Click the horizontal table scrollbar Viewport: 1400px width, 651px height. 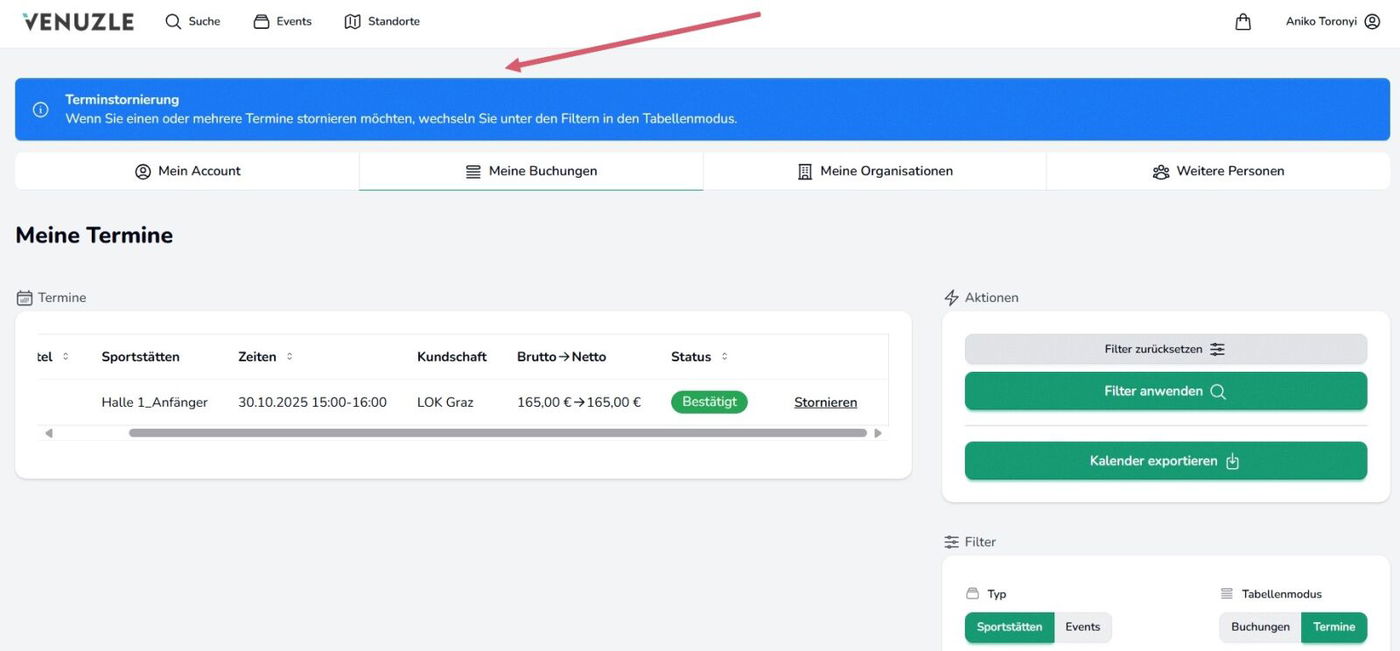point(497,433)
